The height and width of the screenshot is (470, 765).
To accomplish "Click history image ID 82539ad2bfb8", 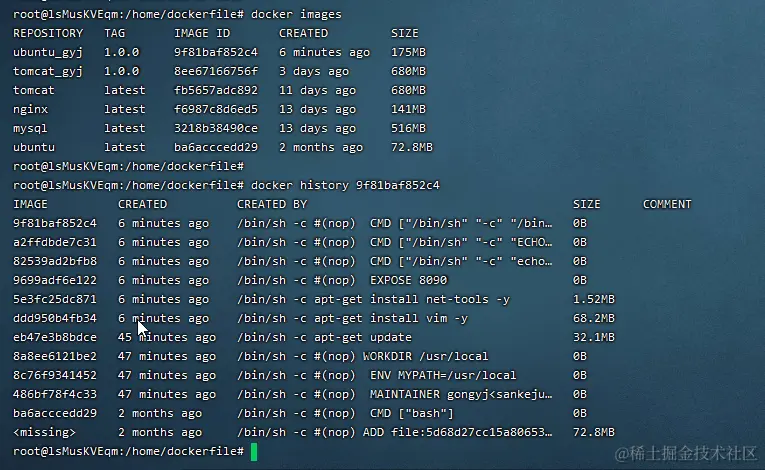I will tap(55, 262).
